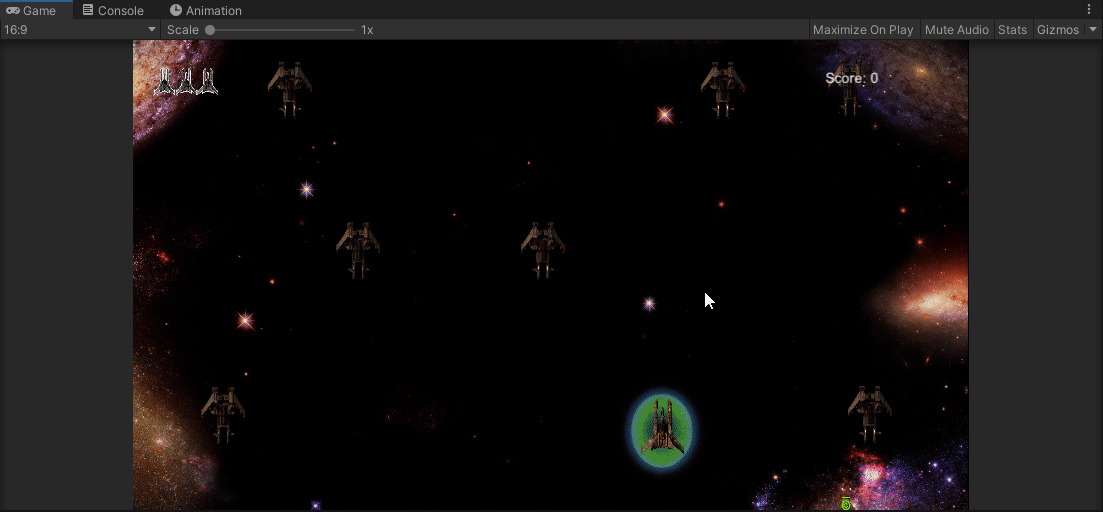Click the green powerup icon at bottom edge
Screen dimensions: 1103x512
tap(846, 504)
